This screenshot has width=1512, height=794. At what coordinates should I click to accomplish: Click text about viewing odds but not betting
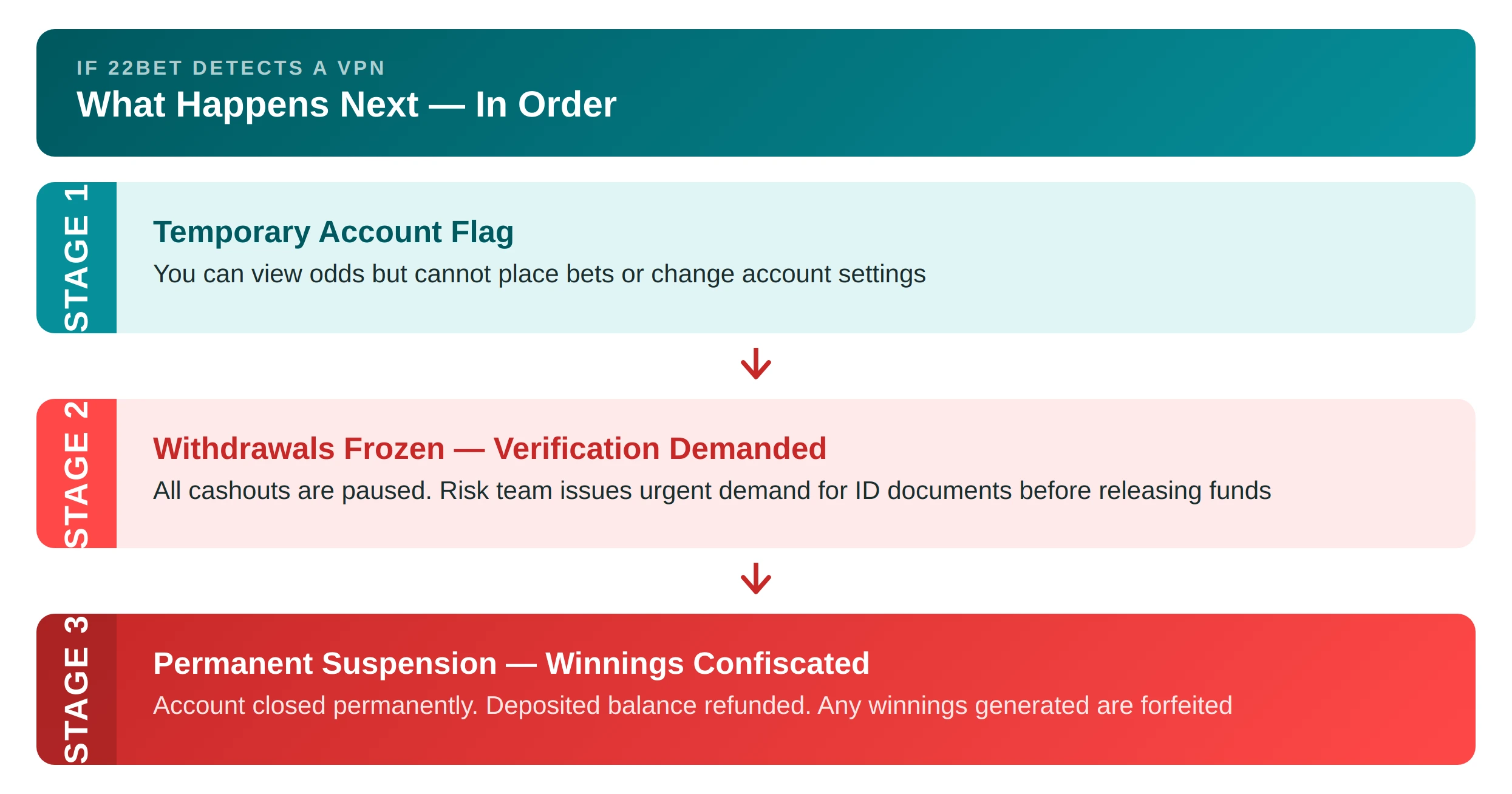pos(539,274)
